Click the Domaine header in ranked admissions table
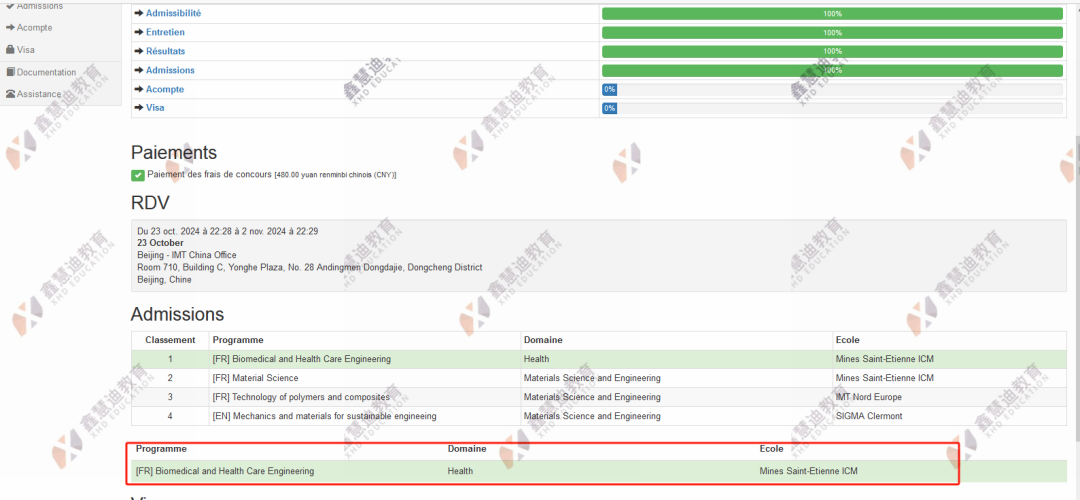The height and width of the screenshot is (500, 1080). (x=543, y=340)
